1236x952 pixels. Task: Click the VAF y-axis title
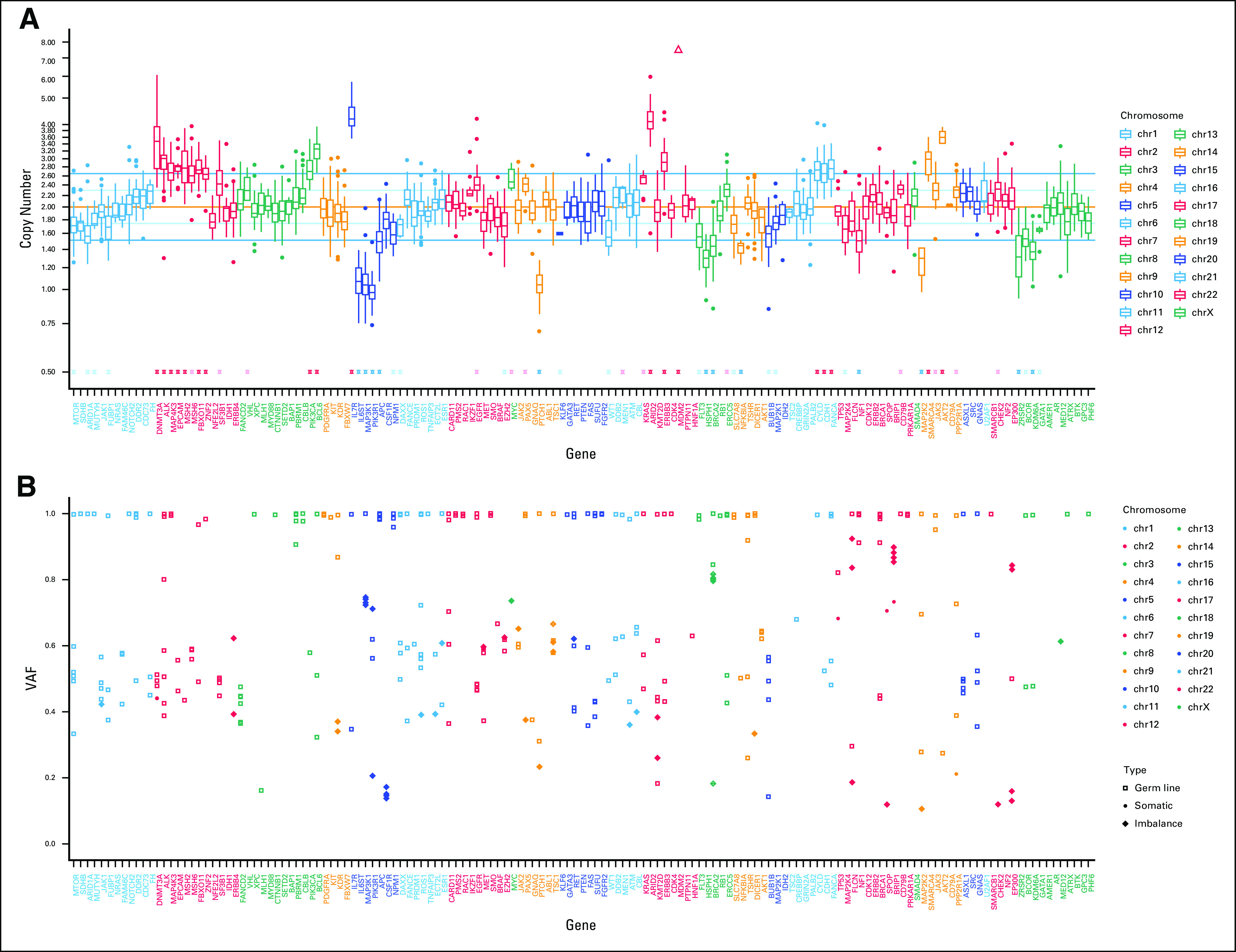pyautogui.click(x=32, y=678)
